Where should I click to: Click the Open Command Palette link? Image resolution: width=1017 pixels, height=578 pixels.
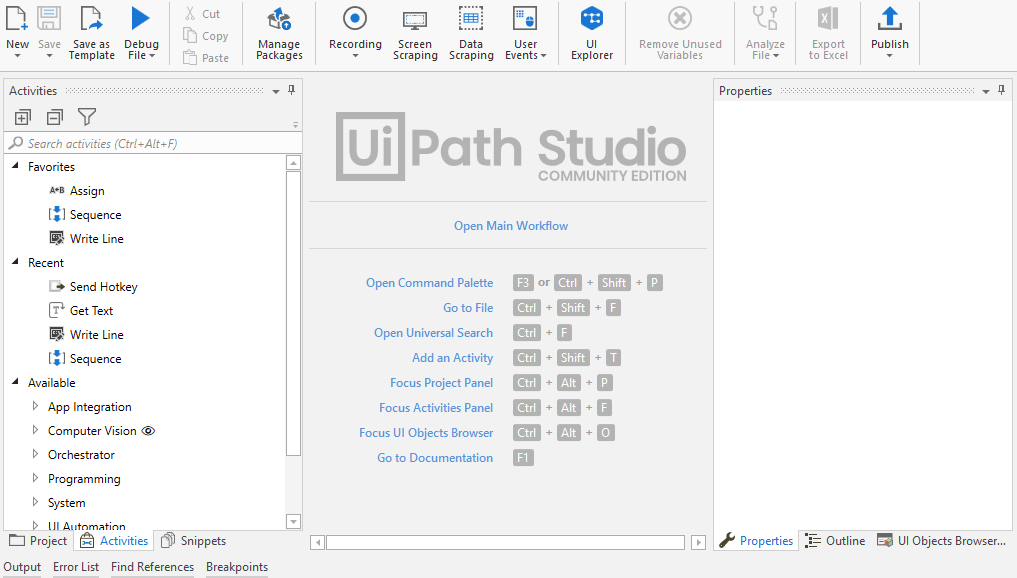429,283
